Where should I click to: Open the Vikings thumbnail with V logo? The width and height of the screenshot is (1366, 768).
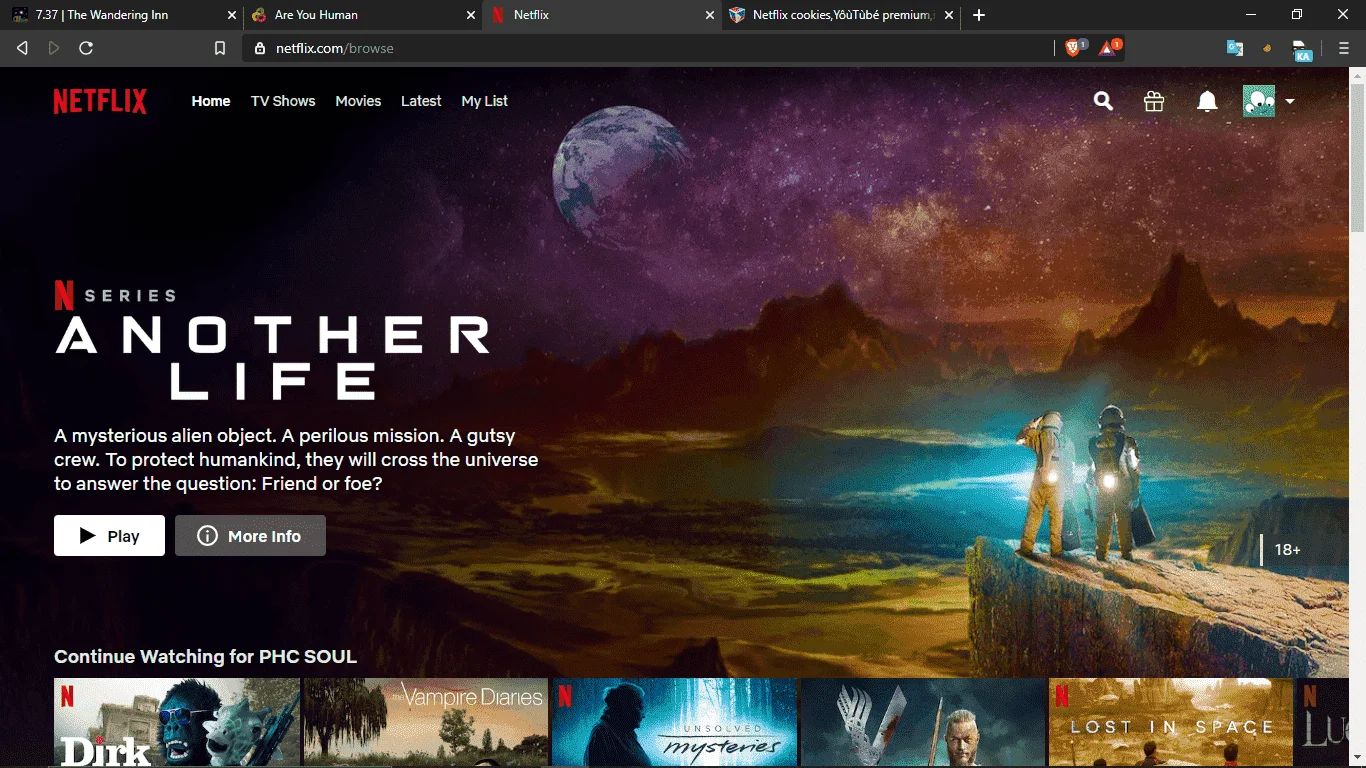[x=923, y=723]
